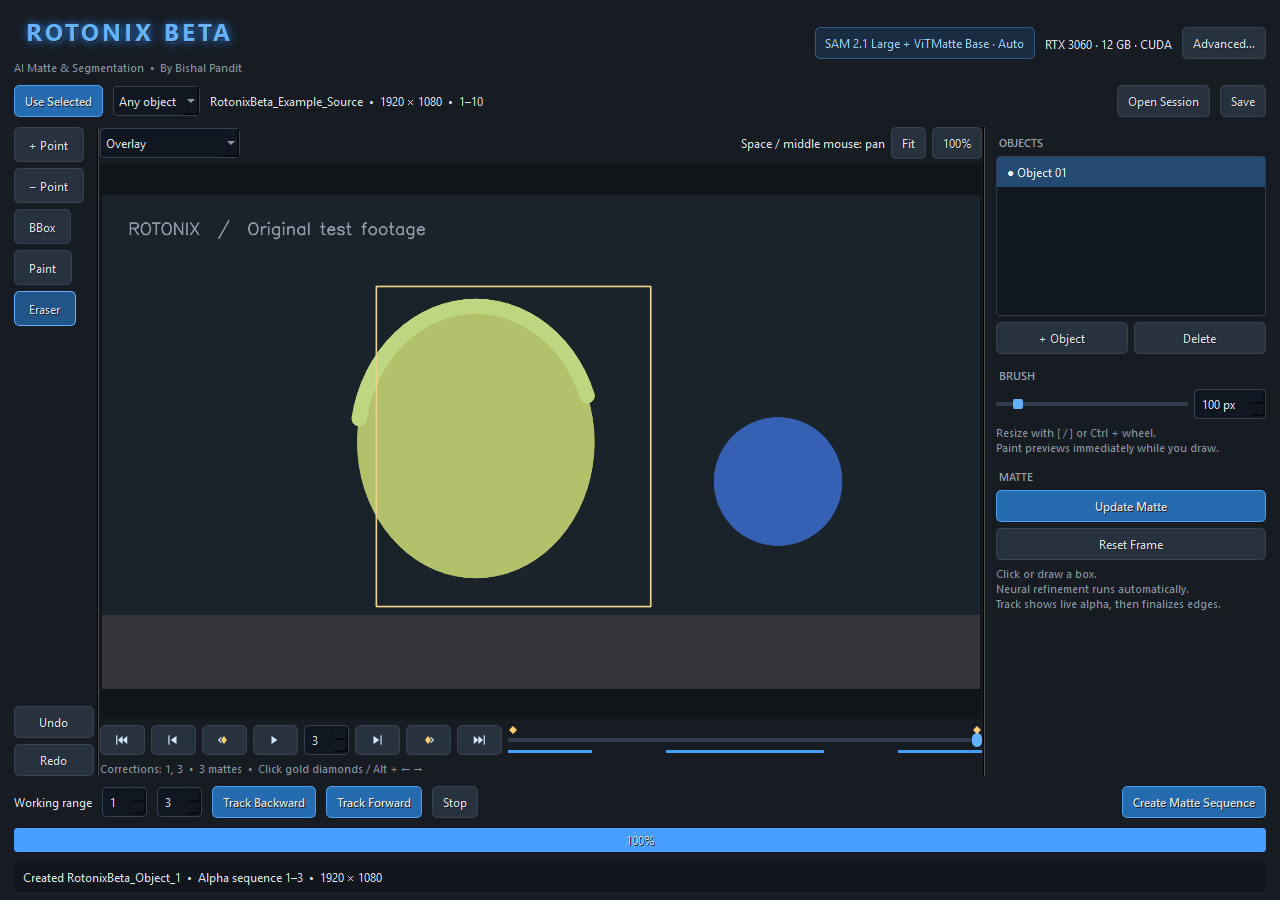Toggle the Eraser tool

point(45,309)
